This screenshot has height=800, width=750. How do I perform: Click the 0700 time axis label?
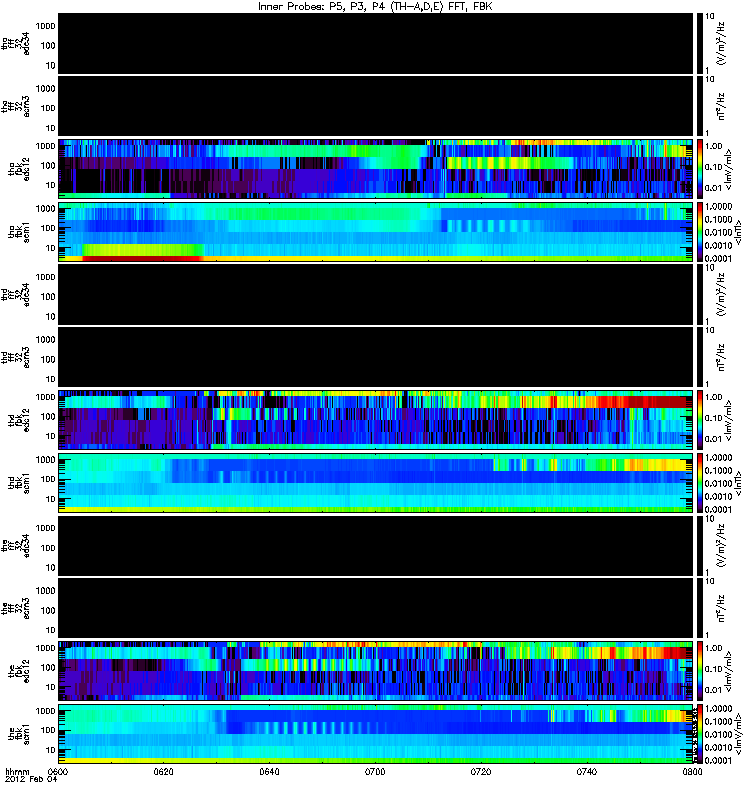click(375, 771)
